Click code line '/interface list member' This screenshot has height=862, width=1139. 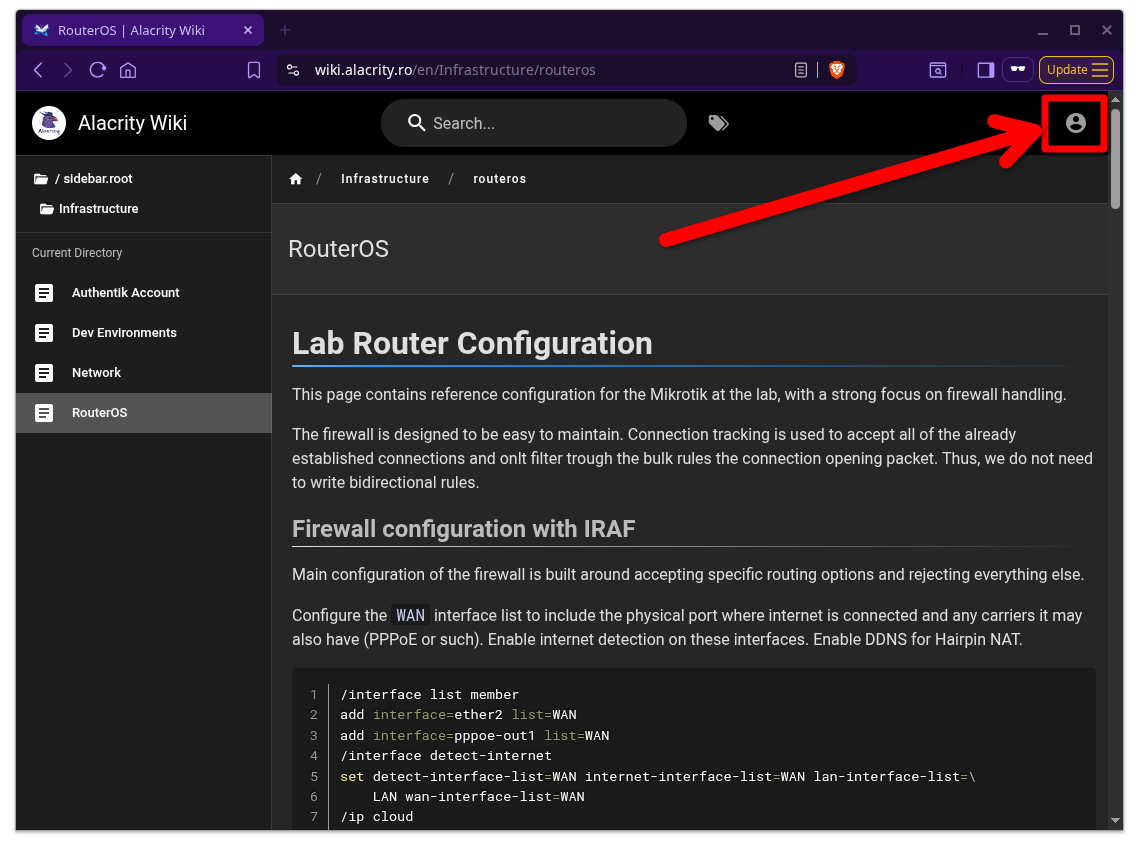tap(429, 694)
